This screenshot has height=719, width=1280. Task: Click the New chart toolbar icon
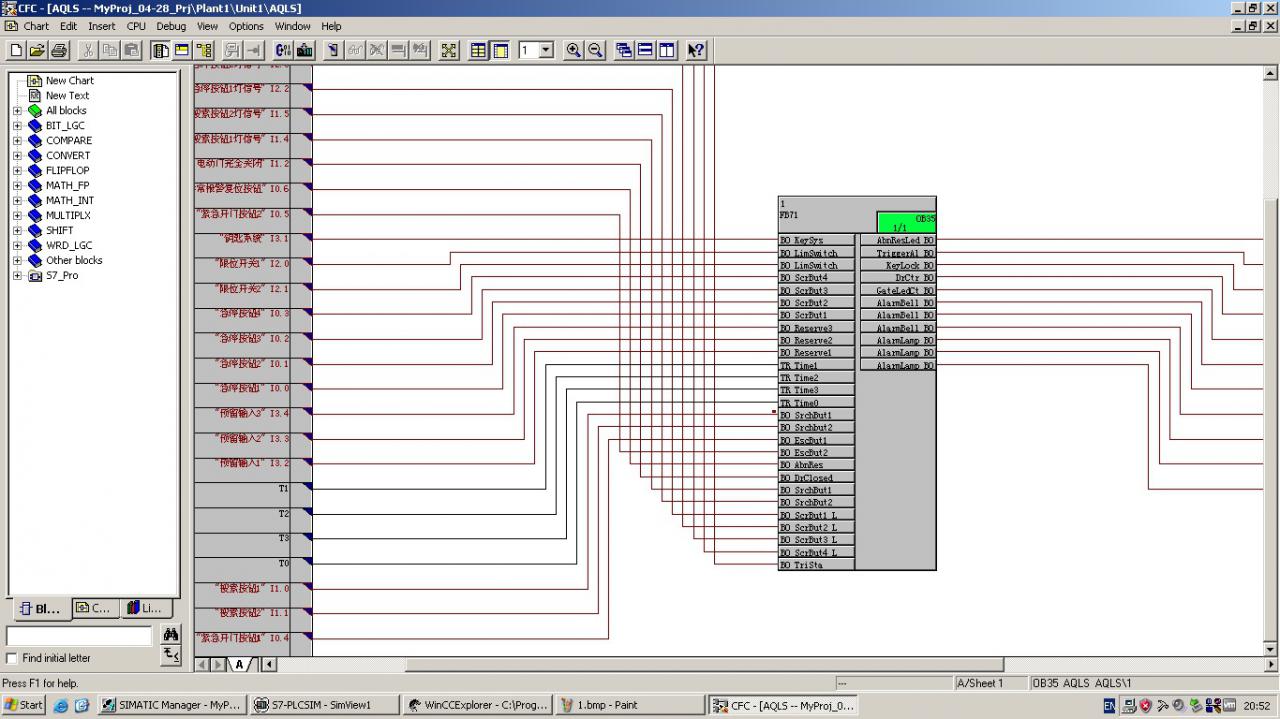(16, 50)
